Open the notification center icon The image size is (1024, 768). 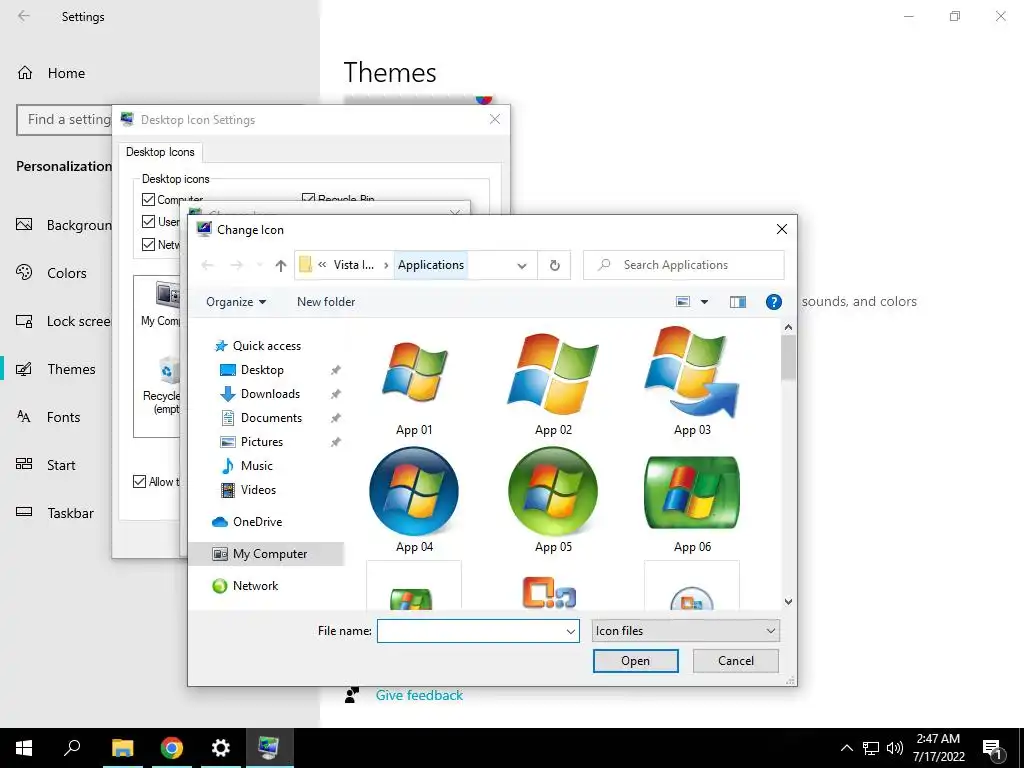click(993, 748)
